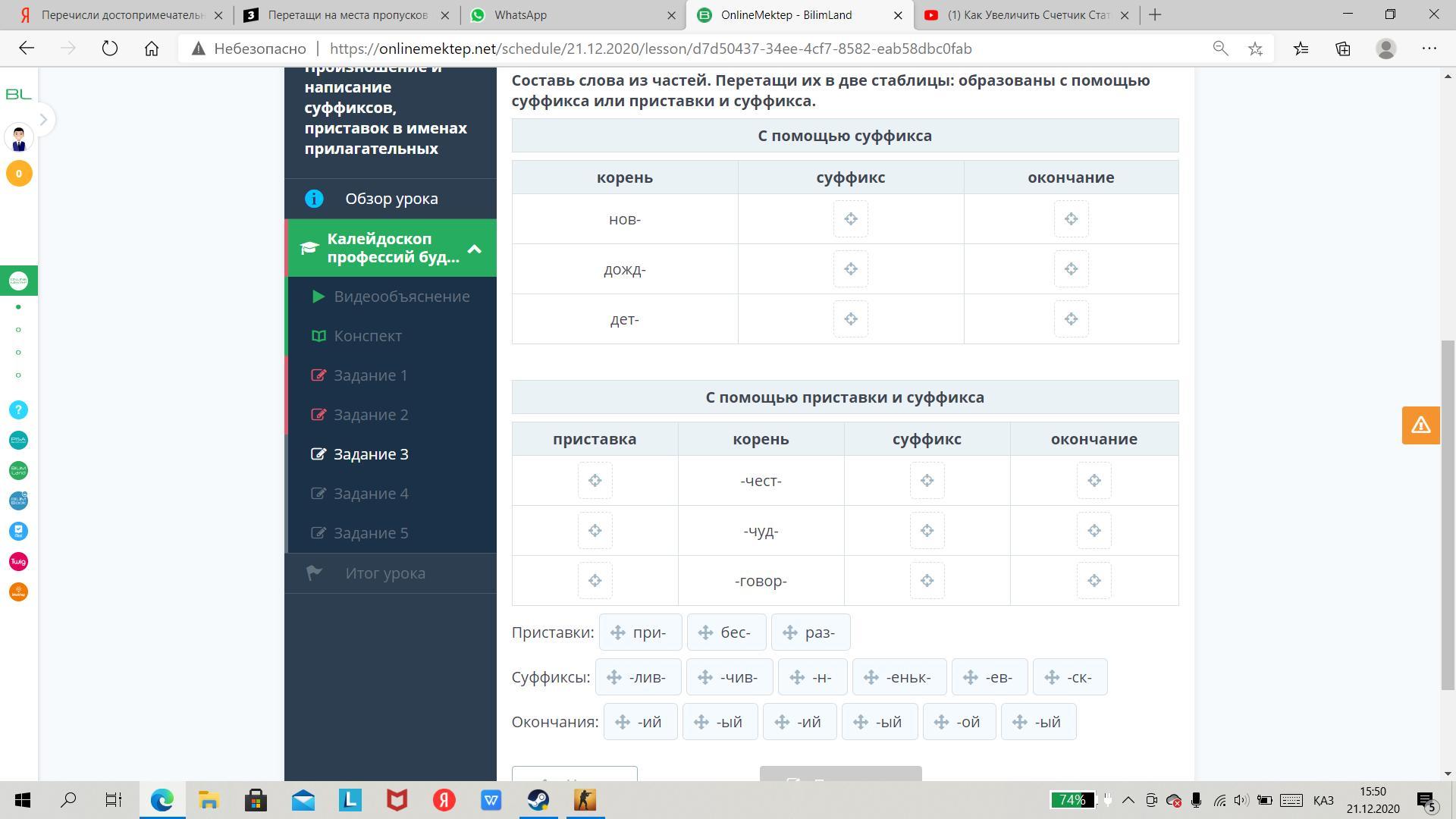Image resolution: width=1456 pixels, height=819 pixels.
Task: Click the суффикс drop slot for нов-
Action: coord(850,219)
